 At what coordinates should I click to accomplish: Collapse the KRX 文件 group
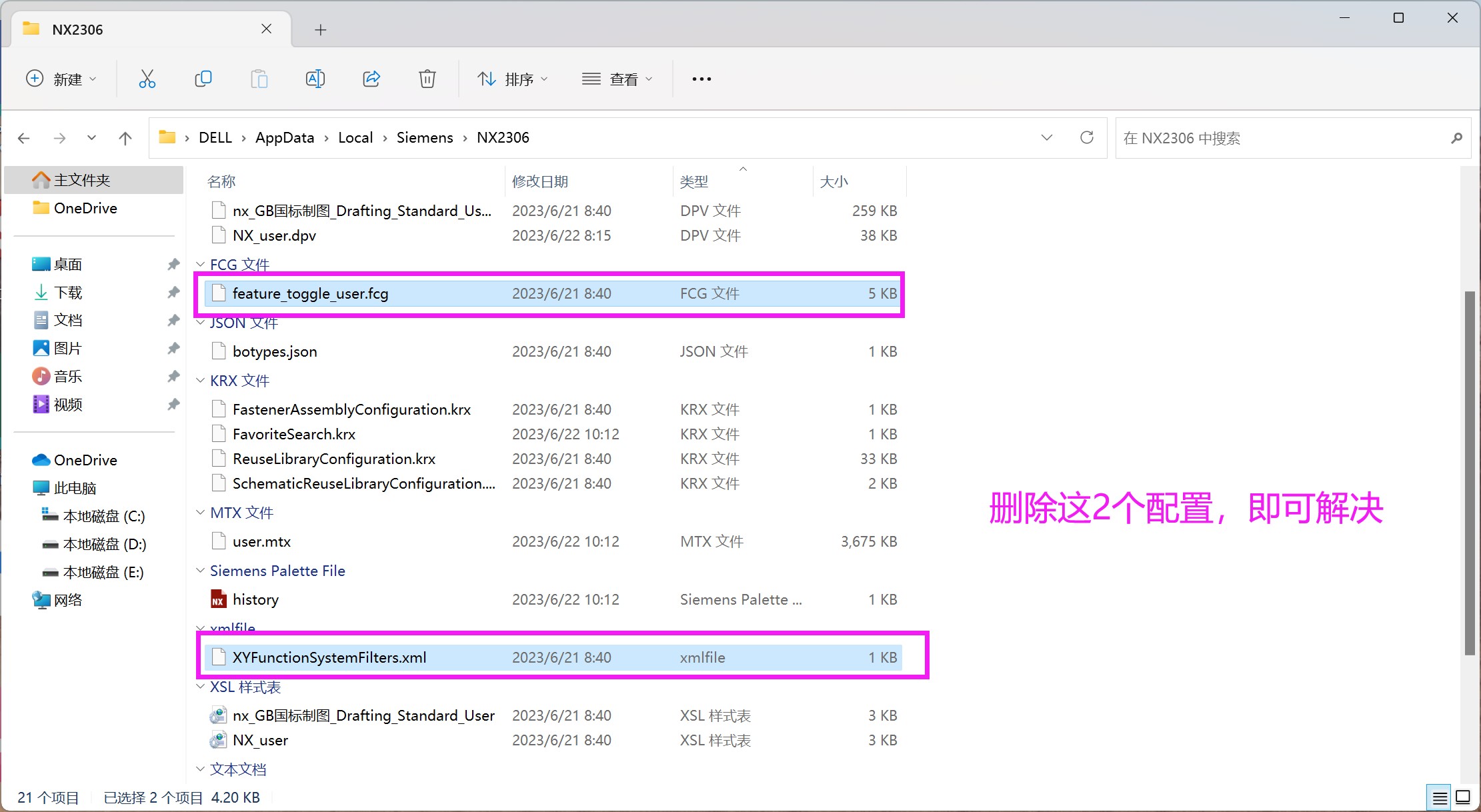(x=200, y=381)
